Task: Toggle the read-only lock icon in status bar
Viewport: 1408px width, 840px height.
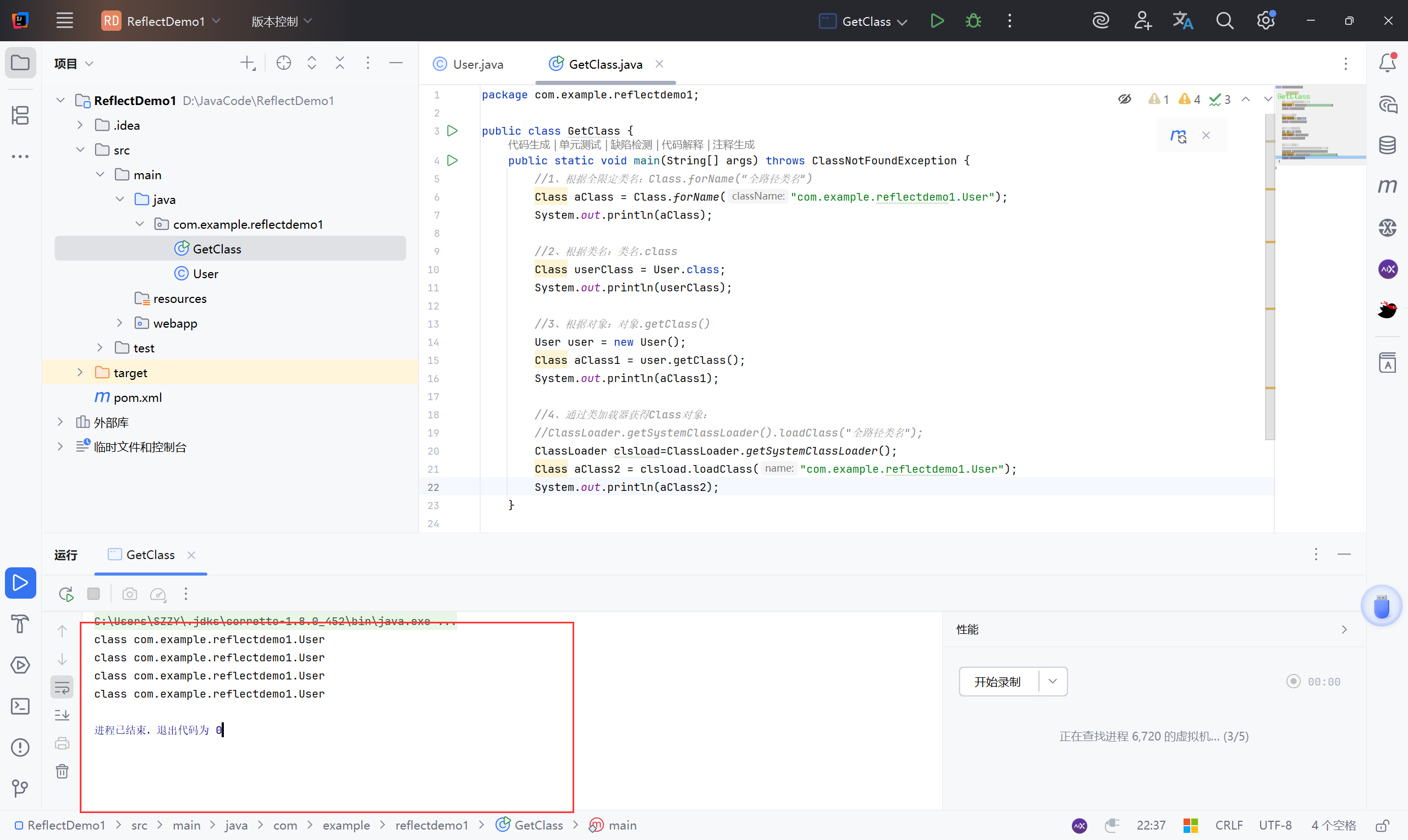Action: pyautogui.click(x=1383, y=825)
